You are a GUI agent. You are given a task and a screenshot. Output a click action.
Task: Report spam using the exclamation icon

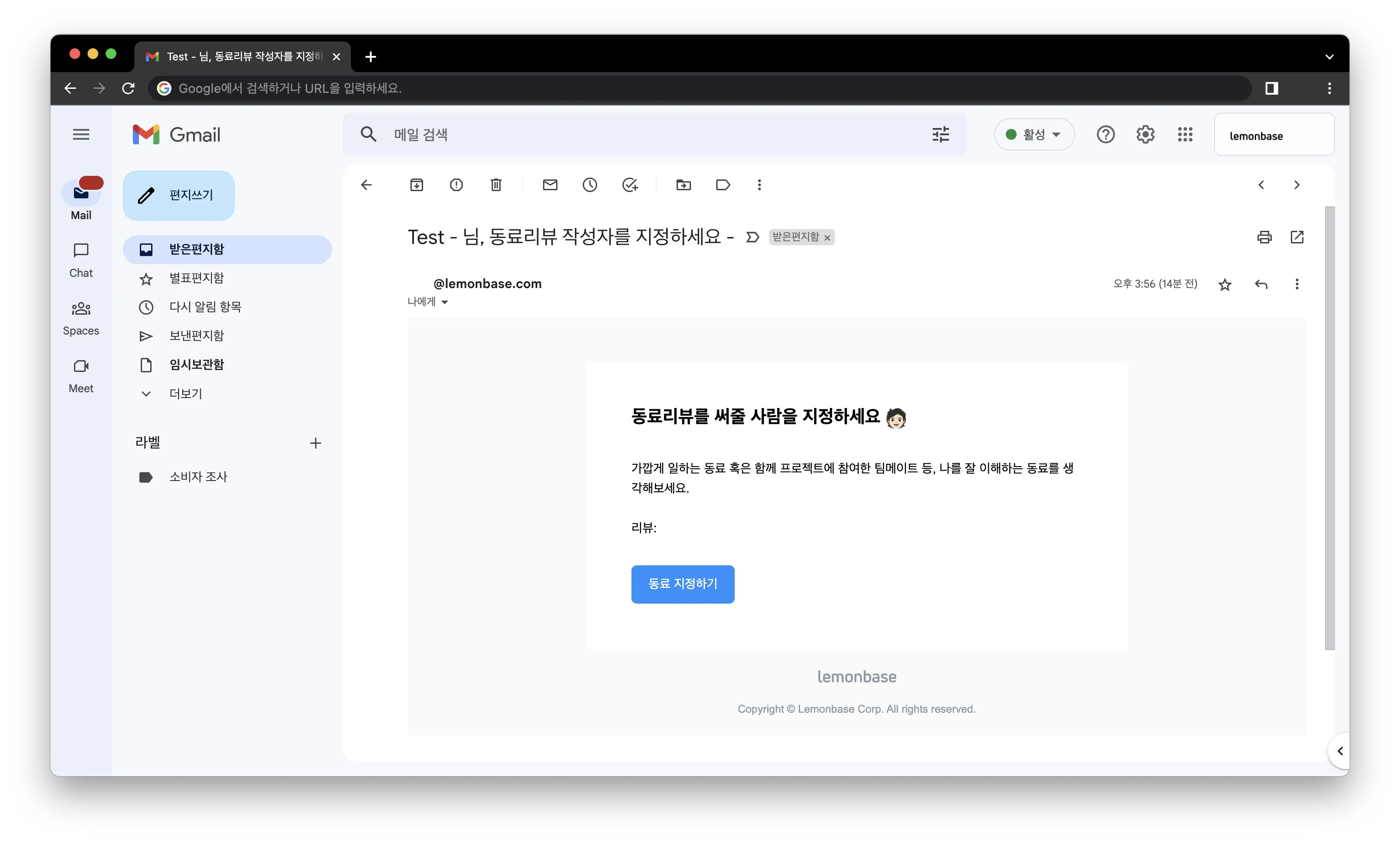coord(456,185)
